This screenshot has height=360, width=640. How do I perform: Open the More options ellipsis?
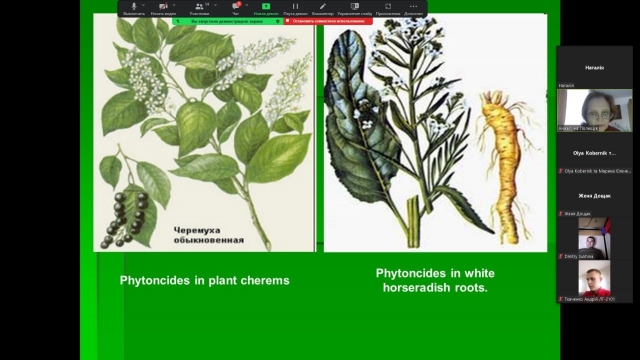coord(413,8)
